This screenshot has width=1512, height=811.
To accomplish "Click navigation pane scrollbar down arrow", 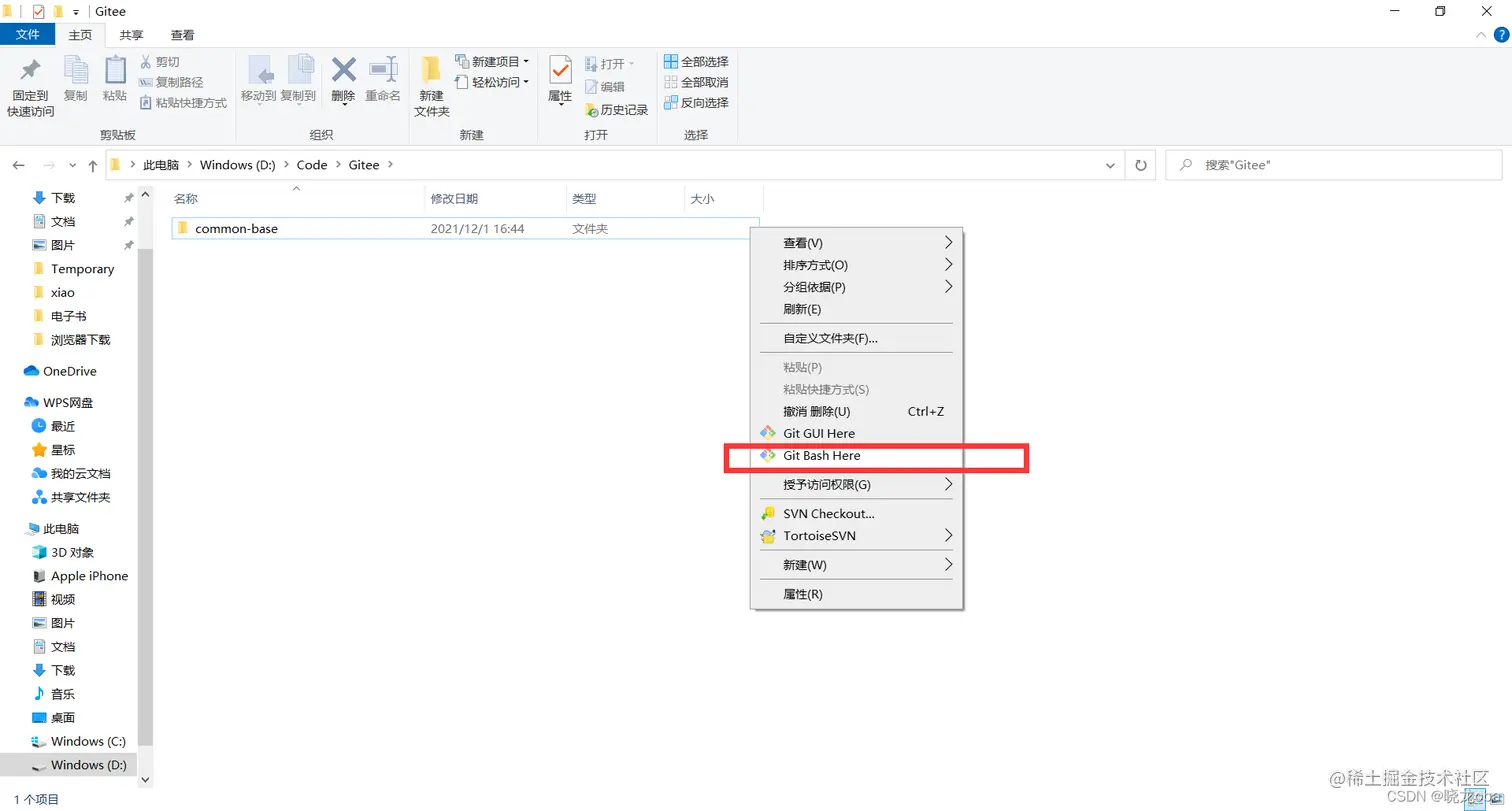I will pyautogui.click(x=145, y=780).
